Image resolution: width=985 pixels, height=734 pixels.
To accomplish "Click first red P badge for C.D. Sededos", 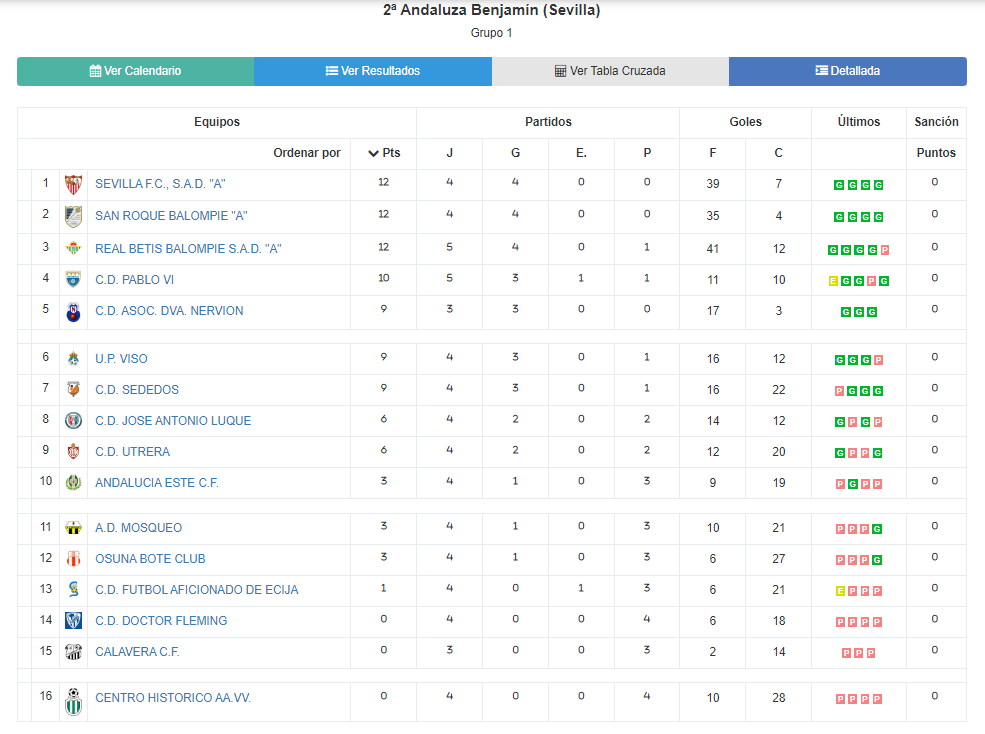I will (839, 391).
